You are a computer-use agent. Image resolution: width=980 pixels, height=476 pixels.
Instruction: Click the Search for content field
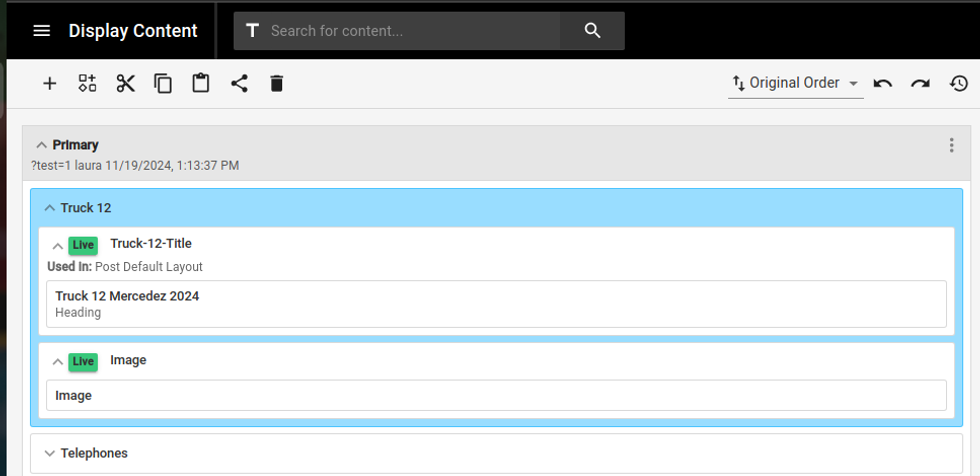pos(420,31)
